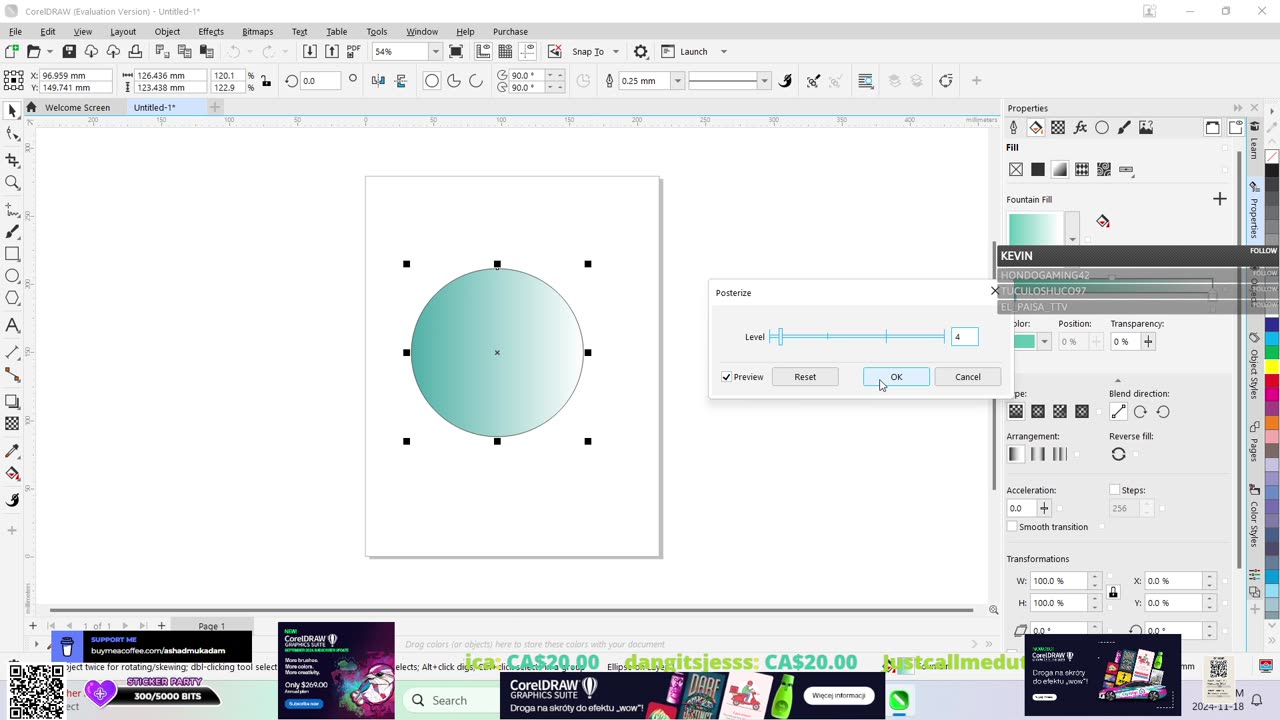Toggle Show grid icon in toolbar
This screenshot has width=1280, height=720.
click(x=506, y=51)
